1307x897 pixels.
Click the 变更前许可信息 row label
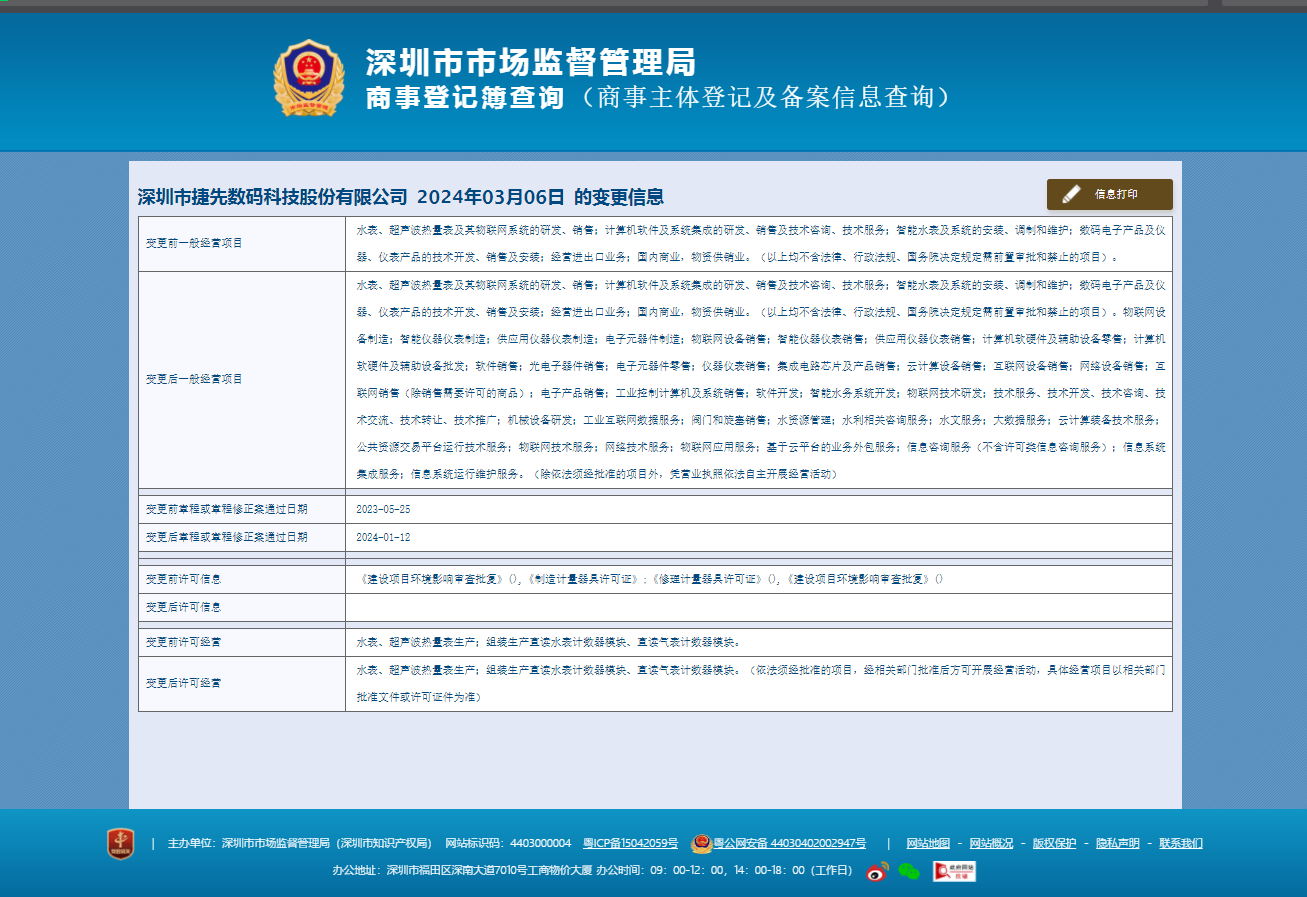coord(184,579)
